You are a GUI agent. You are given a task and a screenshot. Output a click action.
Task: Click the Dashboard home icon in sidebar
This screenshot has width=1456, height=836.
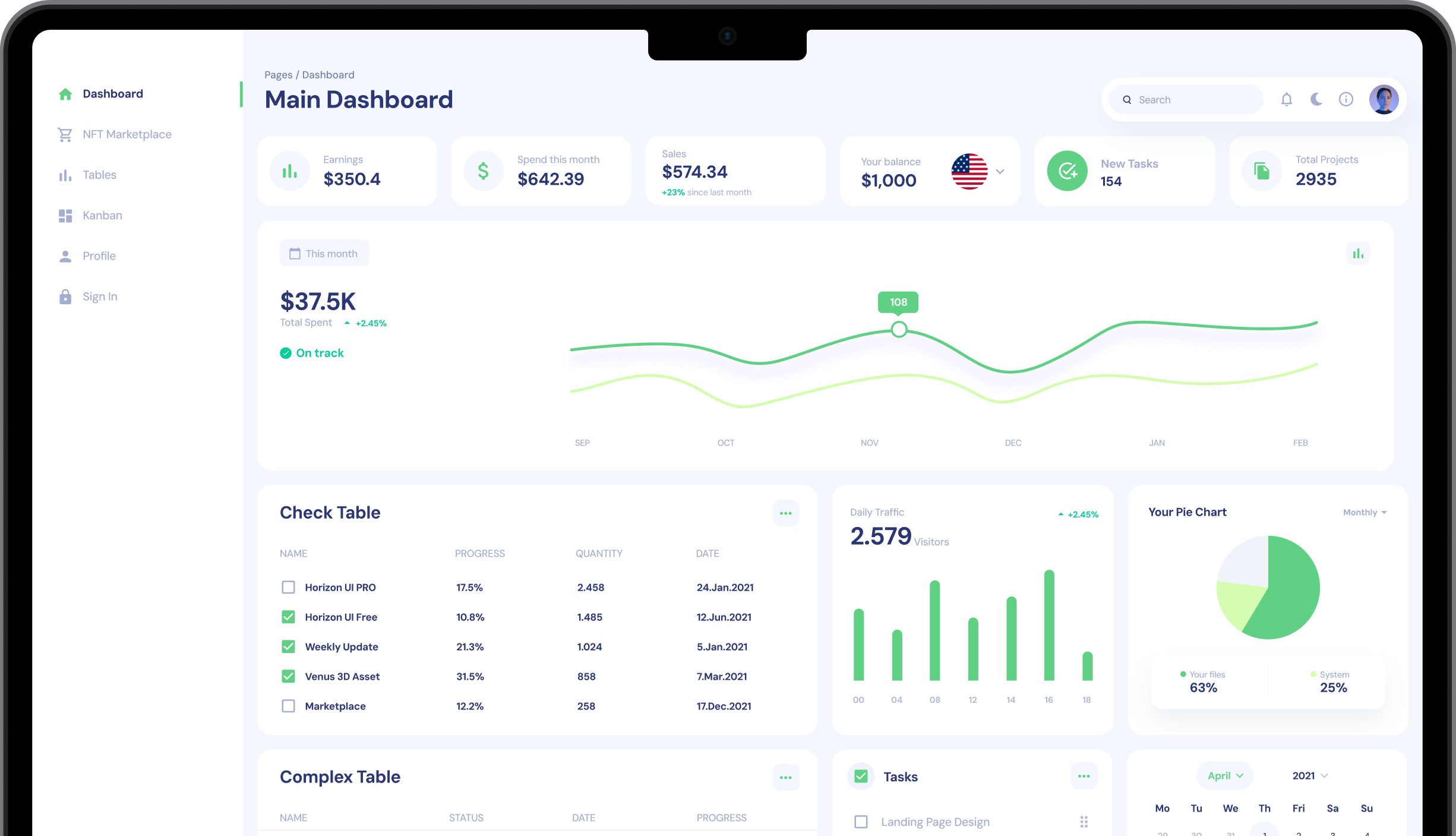tap(65, 94)
